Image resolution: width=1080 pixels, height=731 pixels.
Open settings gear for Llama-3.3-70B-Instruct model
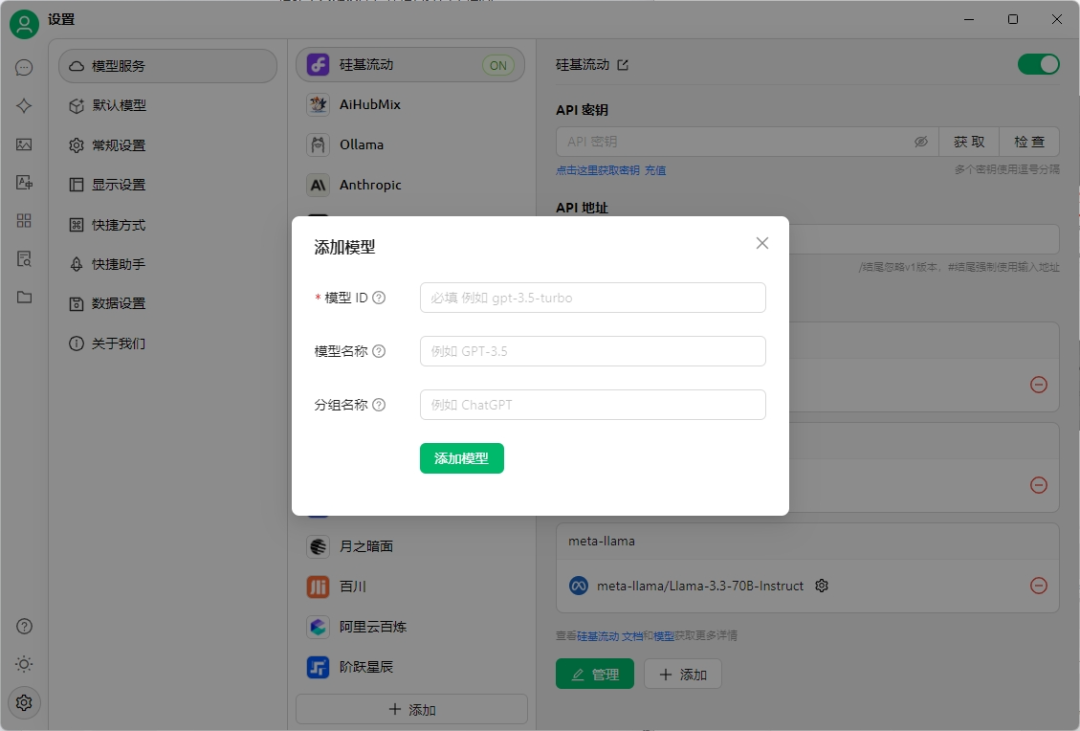click(822, 586)
